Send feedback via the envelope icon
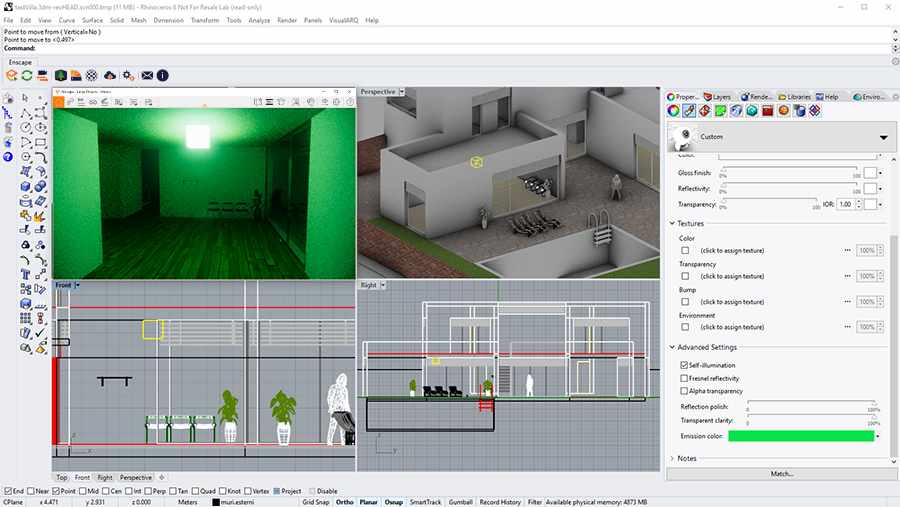This screenshot has width=900, height=507. (x=147, y=75)
